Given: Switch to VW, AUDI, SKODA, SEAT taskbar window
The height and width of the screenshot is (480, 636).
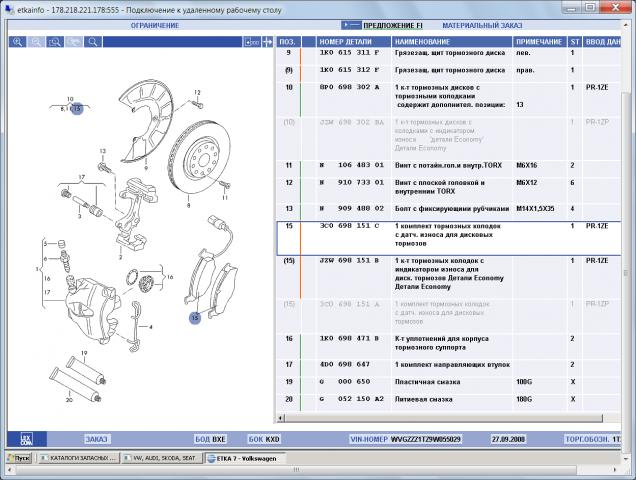Looking at the screenshot, I should pos(162,458).
